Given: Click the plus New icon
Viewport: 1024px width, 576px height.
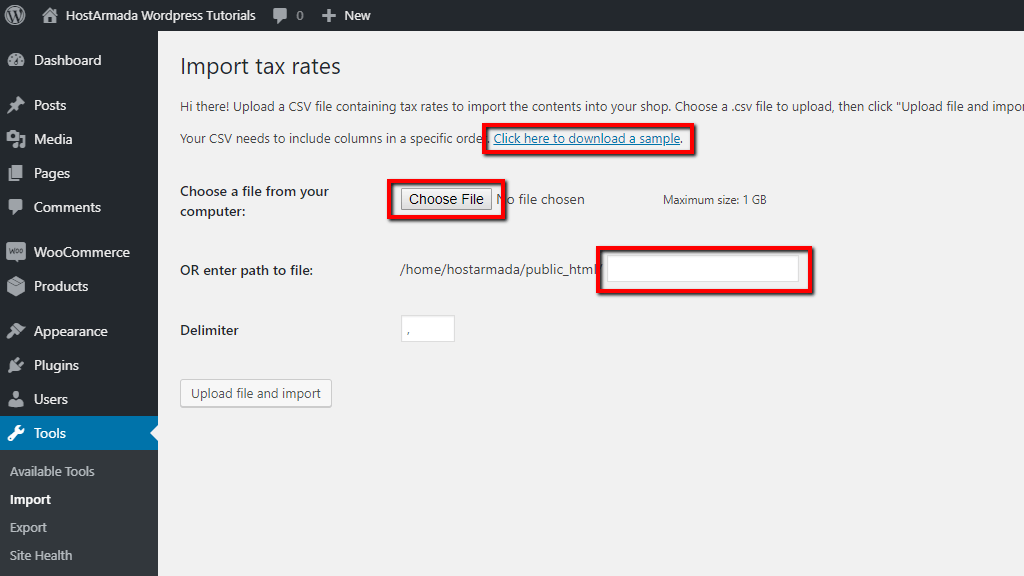Looking at the screenshot, I should pyautogui.click(x=328, y=15).
